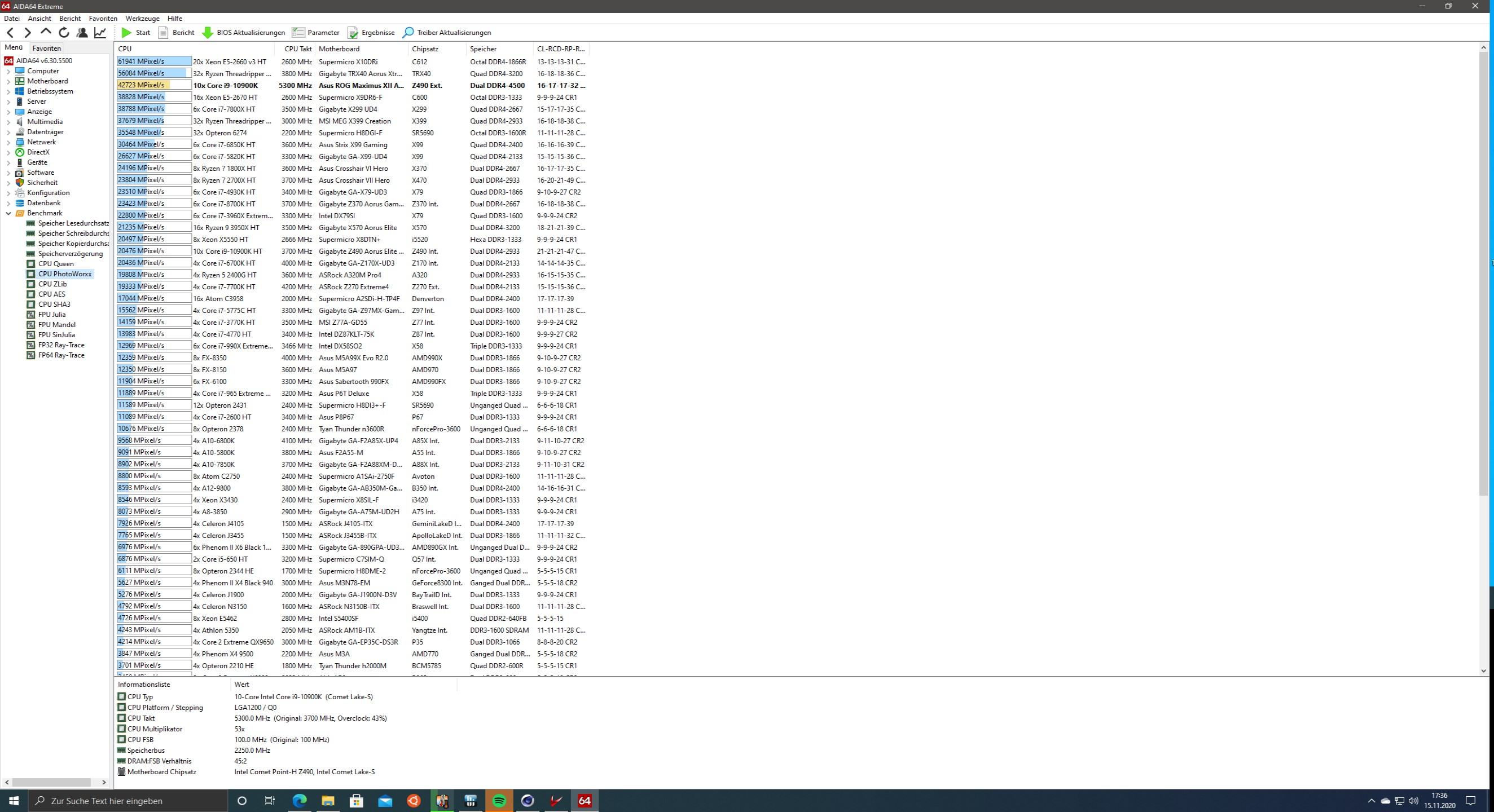Collapse the Benchmark tree node
The width and height of the screenshot is (1494, 812).
[x=8, y=213]
